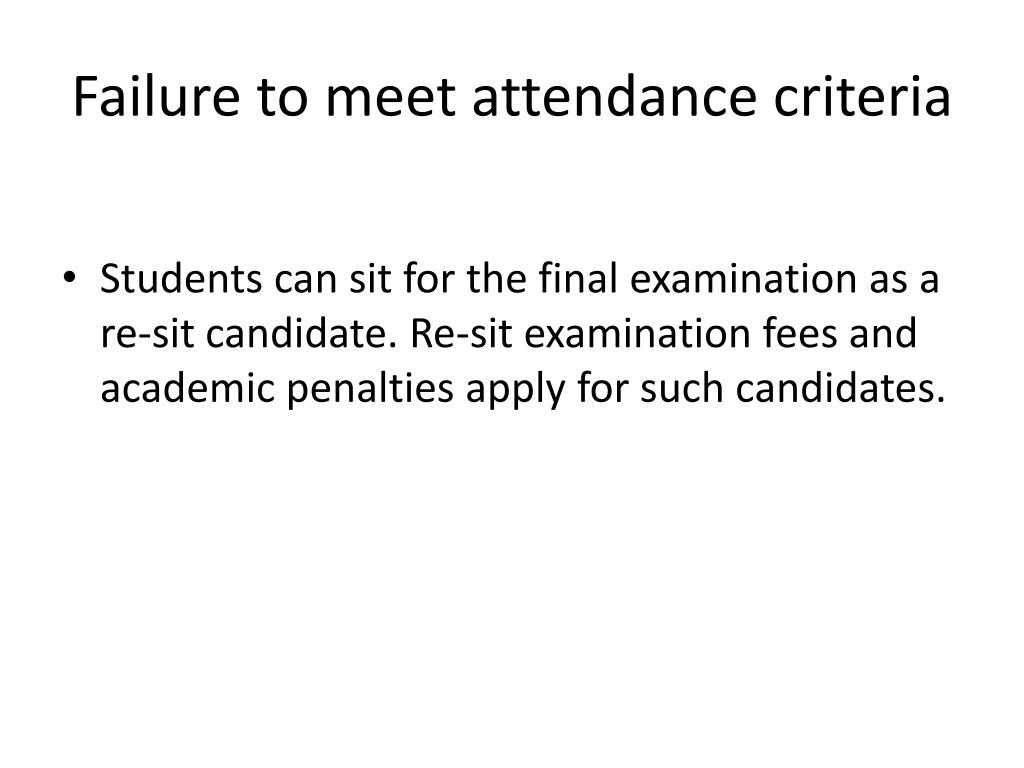The image size is (1024, 768).
Task: Click the final word "candidates."
Action: coord(840,388)
